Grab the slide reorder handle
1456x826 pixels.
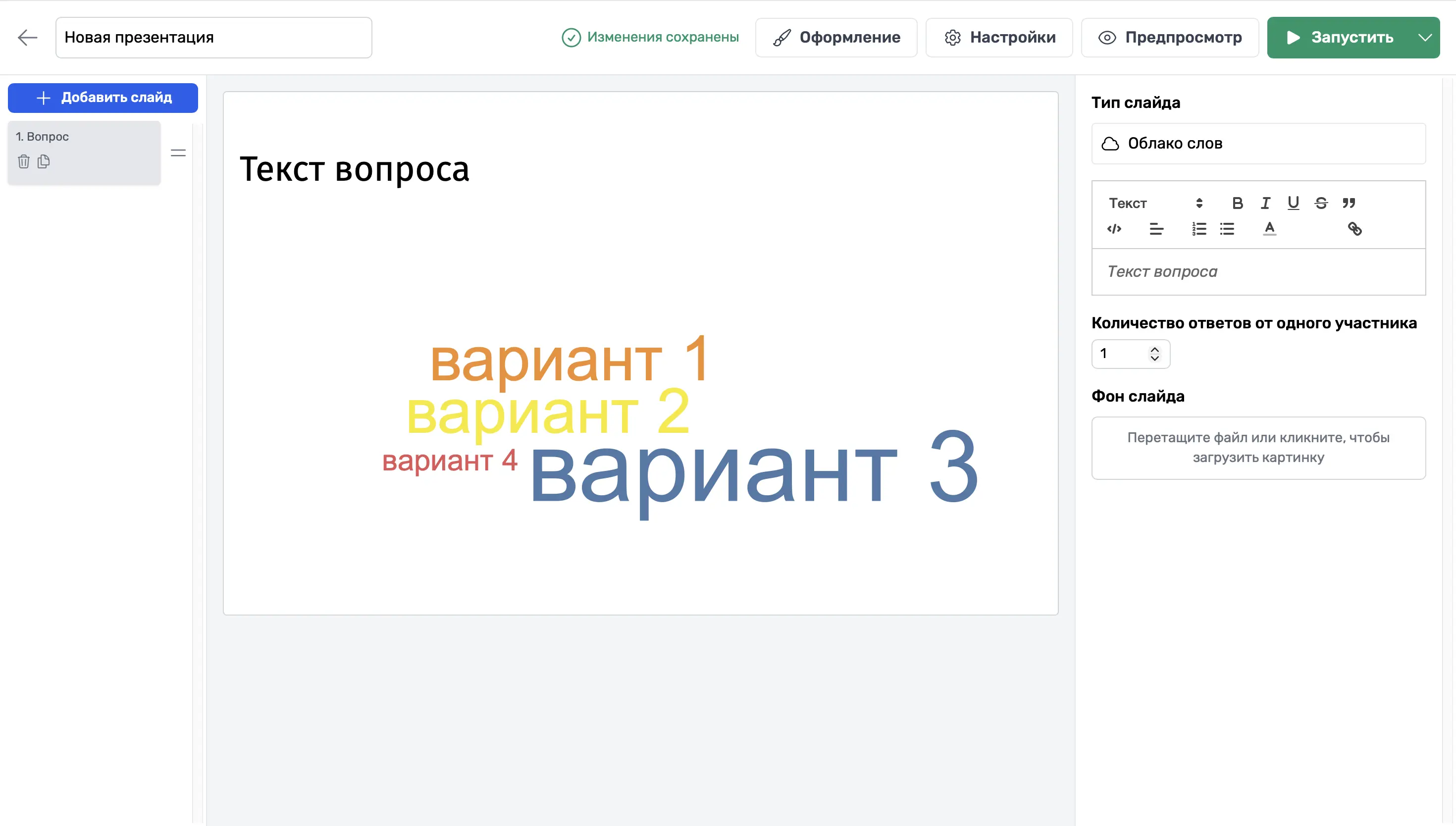pyautogui.click(x=178, y=153)
